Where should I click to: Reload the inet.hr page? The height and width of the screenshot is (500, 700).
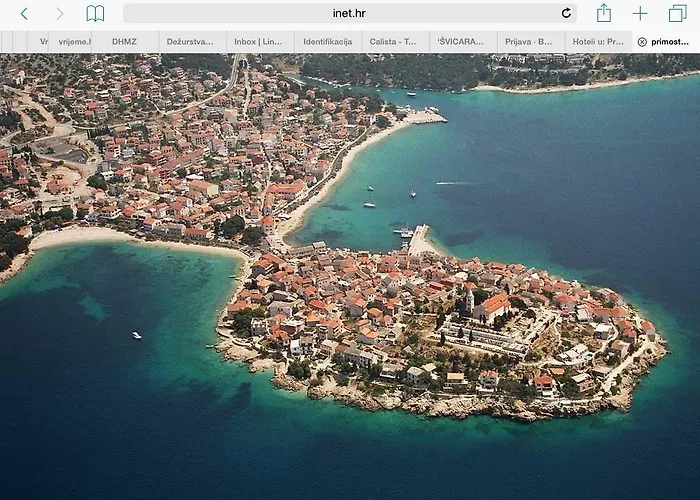566,14
